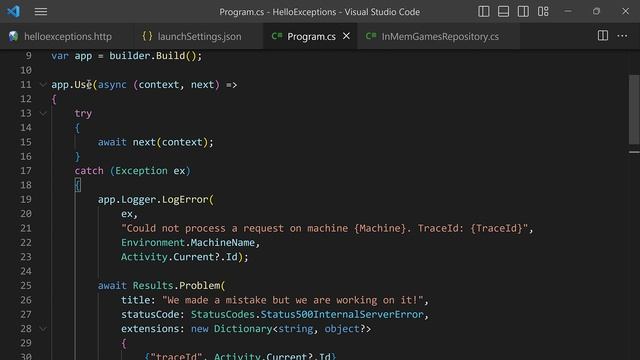Open the hamburger application menu
The image size is (640, 360).
pos(41,11)
